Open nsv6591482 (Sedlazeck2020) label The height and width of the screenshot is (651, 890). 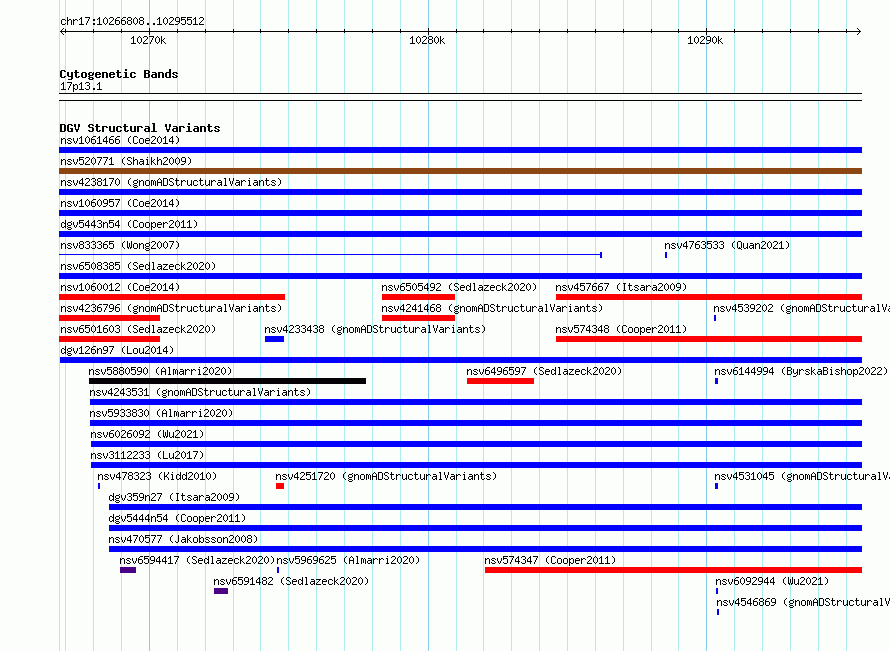(x=291, y=581)
